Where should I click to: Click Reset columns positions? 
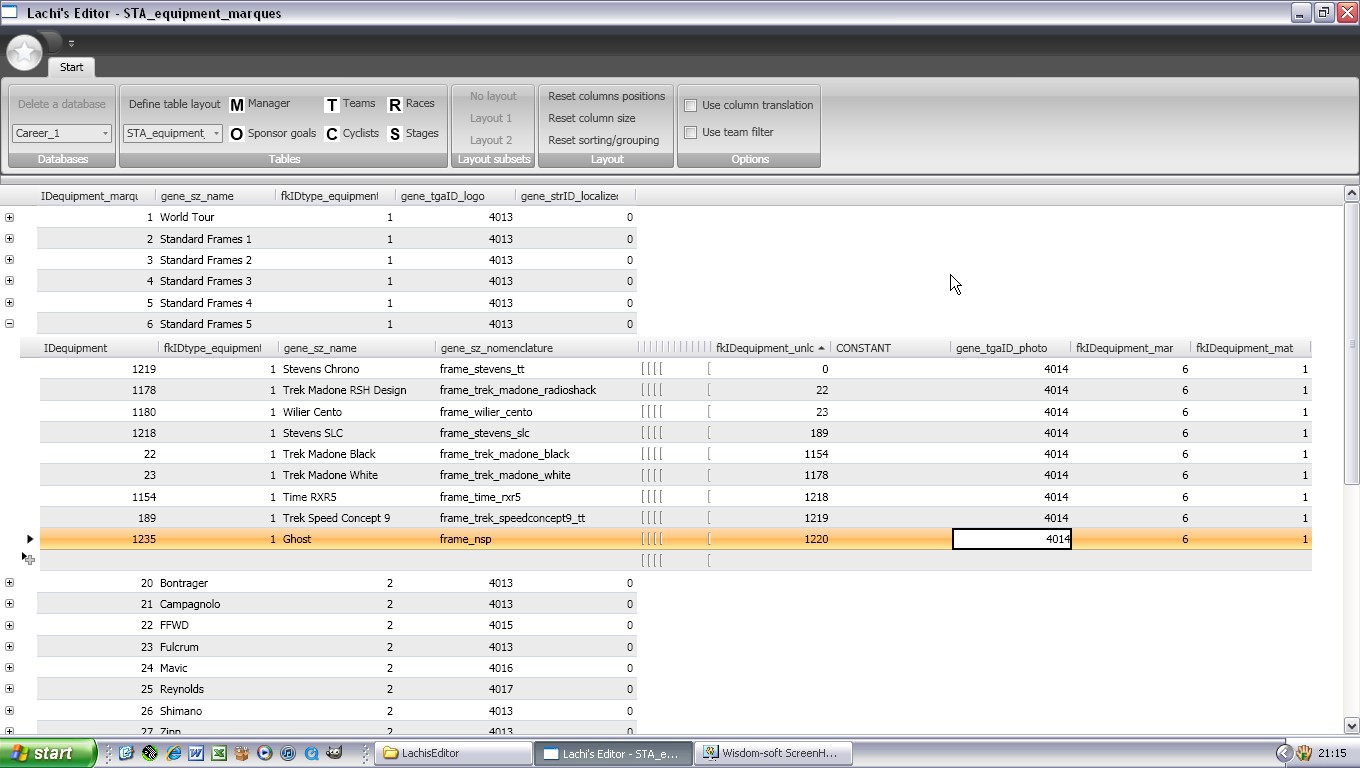tap(606, 96)
